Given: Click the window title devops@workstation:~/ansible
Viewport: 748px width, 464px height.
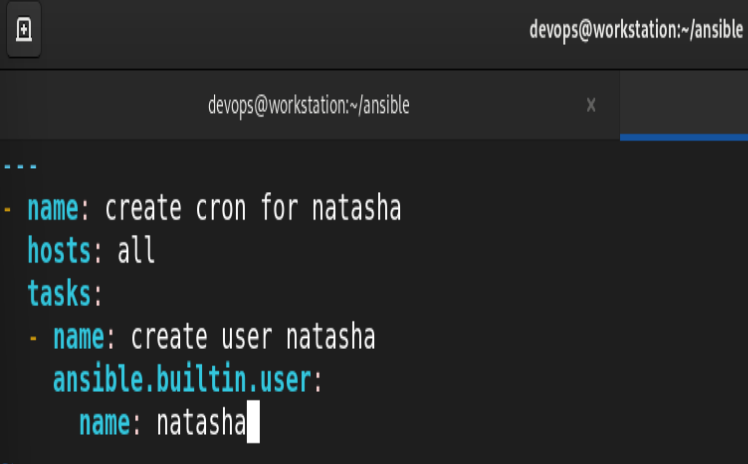Looking at the screenshot, I should [636, 30].
